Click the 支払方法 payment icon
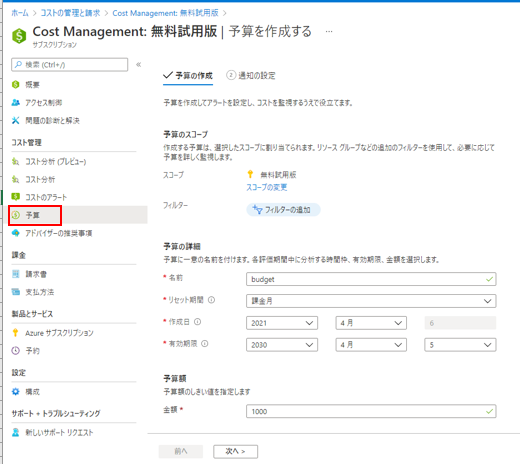Viewport: 520px width, 464px height. tap(16, 292)
